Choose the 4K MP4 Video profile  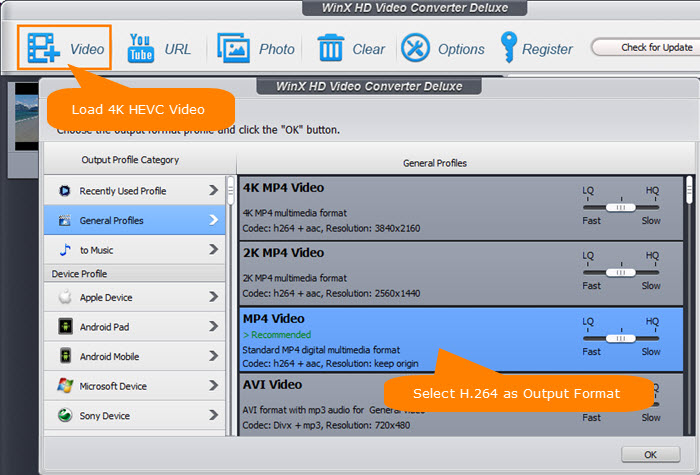tap(461, 208)
